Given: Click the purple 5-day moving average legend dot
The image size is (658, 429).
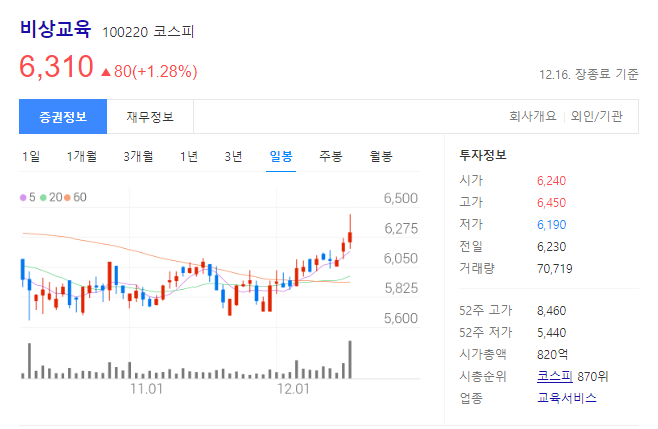Looking at the screenshot, I should [23, 197].
